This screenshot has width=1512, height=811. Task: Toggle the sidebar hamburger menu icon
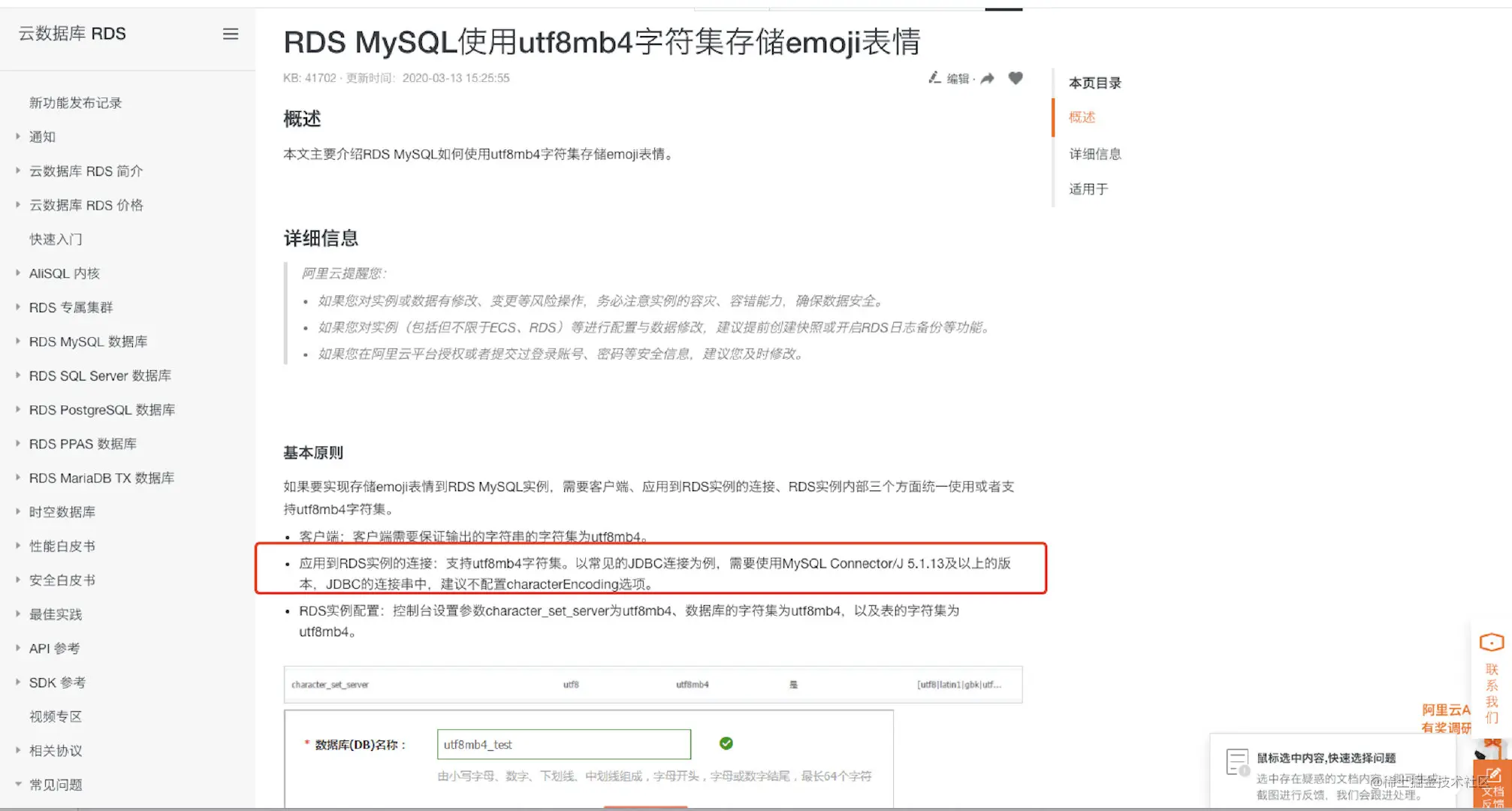tap(231, 34)
